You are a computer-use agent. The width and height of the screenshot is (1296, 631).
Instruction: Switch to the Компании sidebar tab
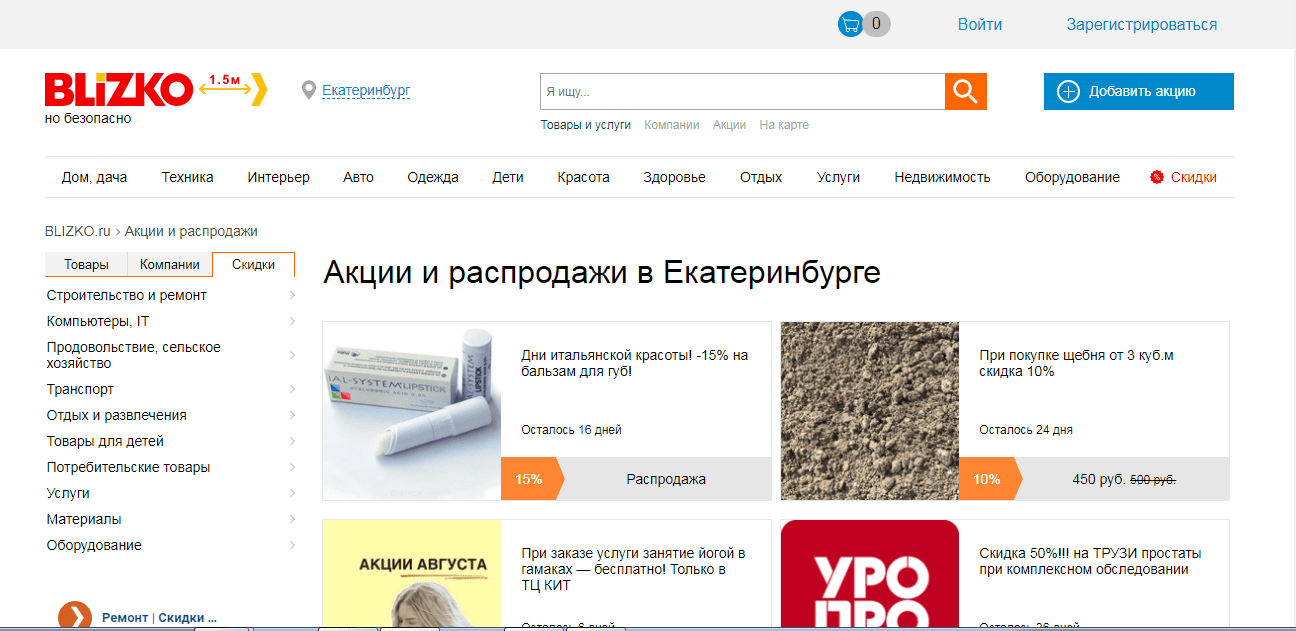tap(170, 265)
